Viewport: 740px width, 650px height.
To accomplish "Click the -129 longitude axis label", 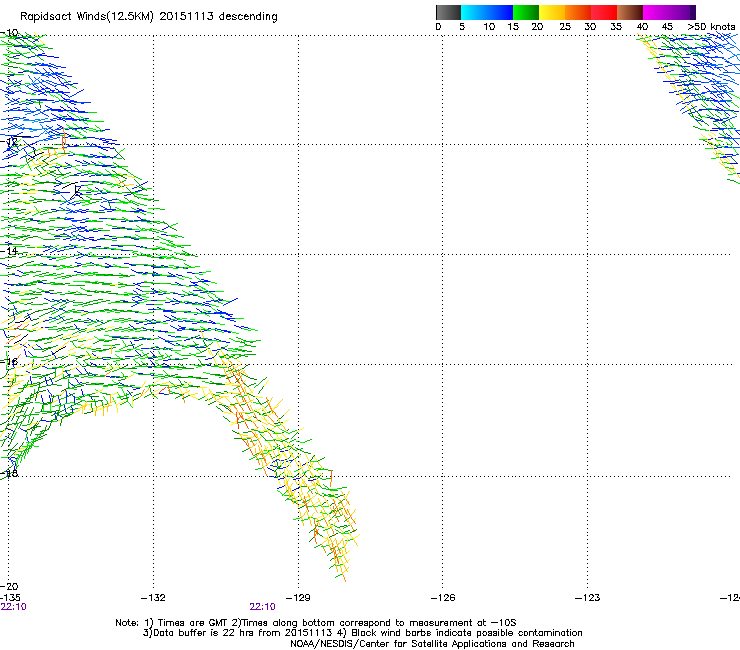I will pyautogui.click(x=298, y=598).
